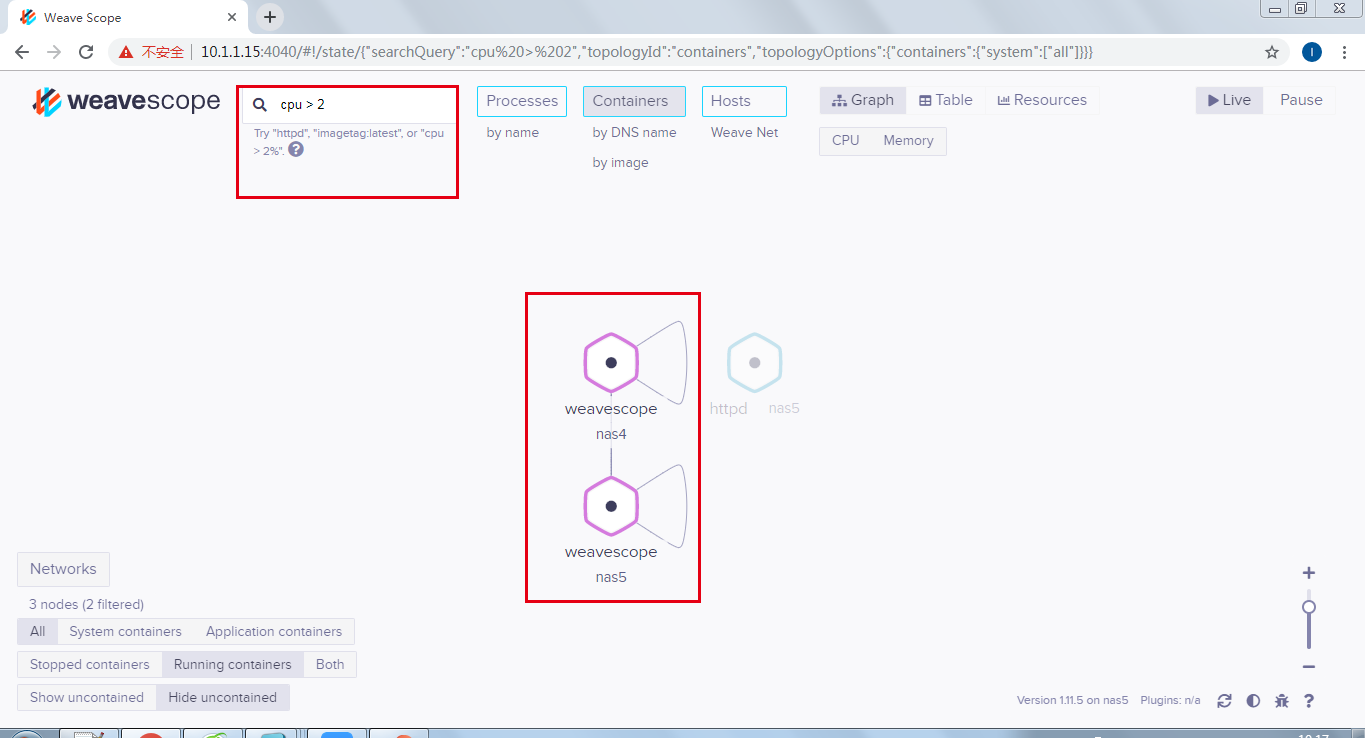Viewport: 1365px width, 738px height.
Task: Filter to System containers
Action: 125,632
